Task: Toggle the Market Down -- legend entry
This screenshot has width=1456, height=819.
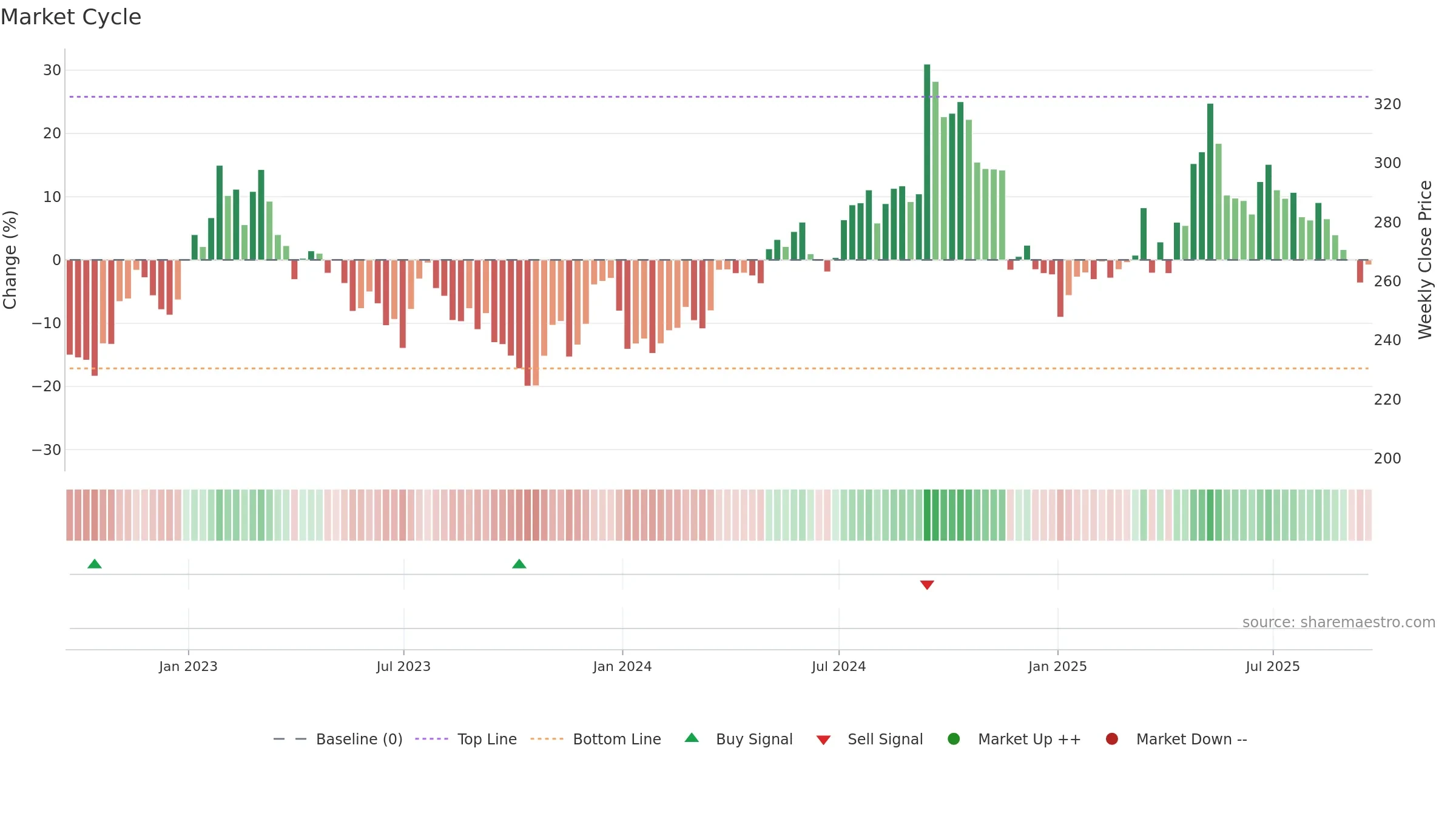Action: pos(1176,739)
